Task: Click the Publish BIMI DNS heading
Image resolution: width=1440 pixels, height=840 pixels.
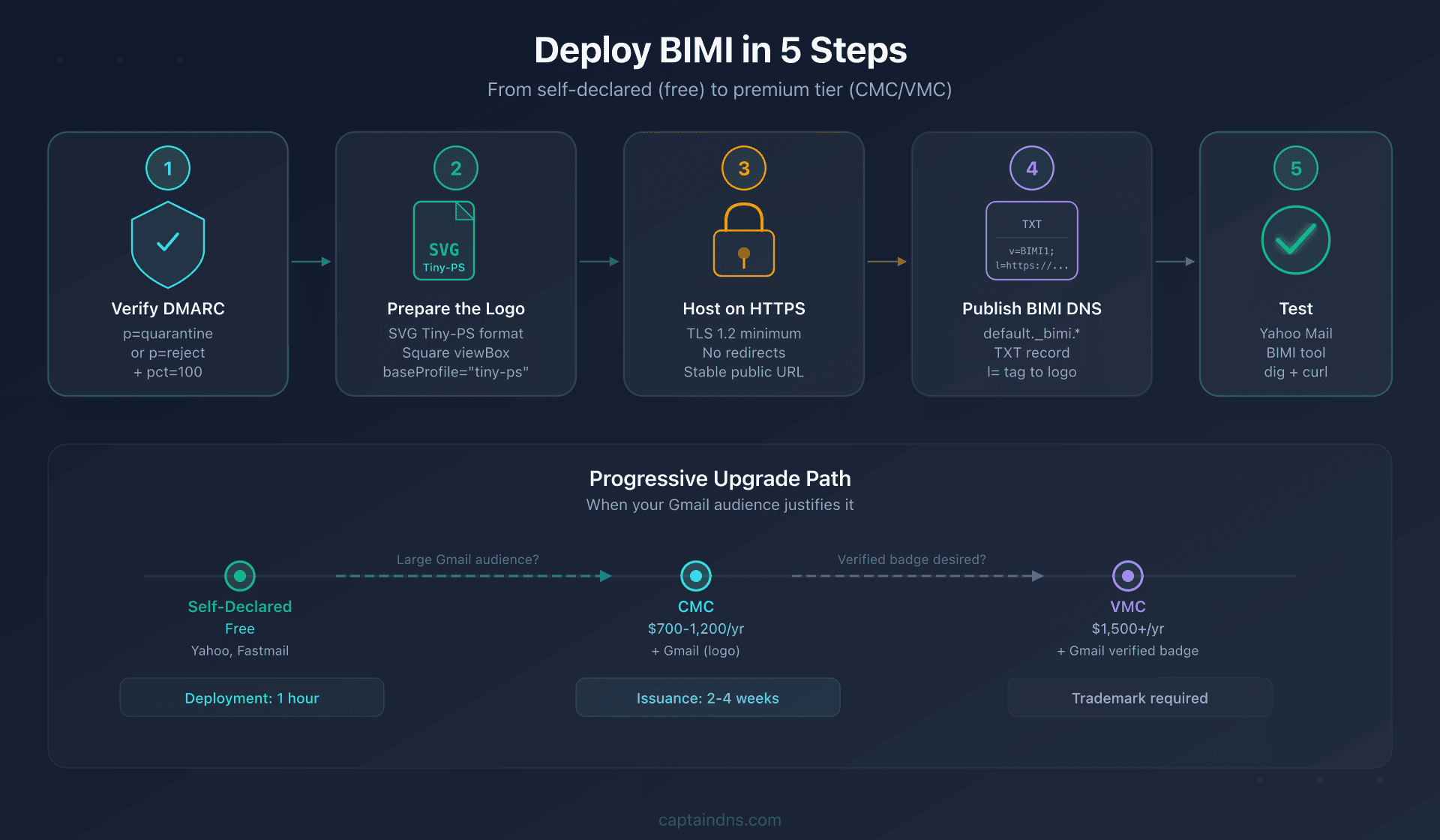Action: pos(1032,308)
